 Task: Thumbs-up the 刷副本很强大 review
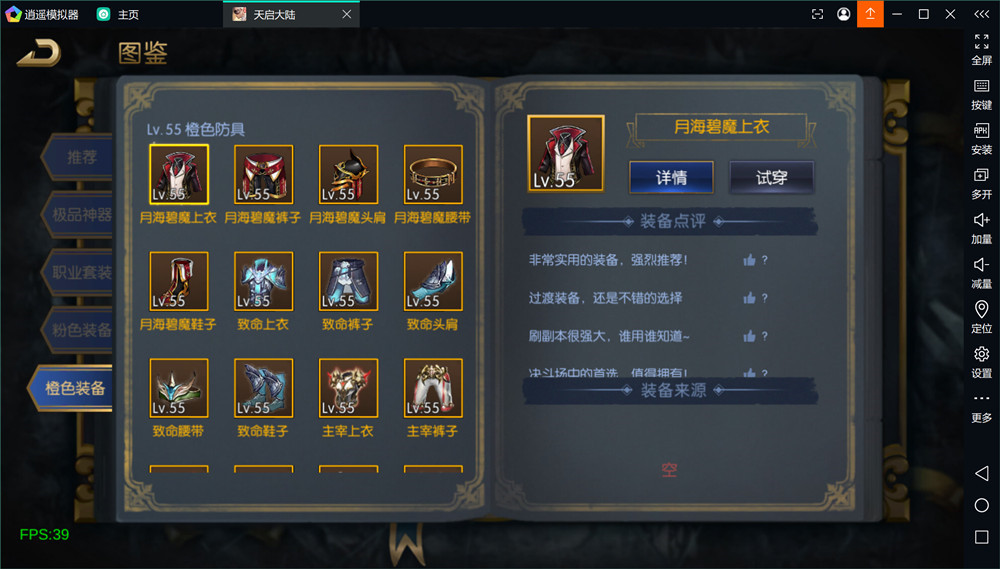(749, 336)
